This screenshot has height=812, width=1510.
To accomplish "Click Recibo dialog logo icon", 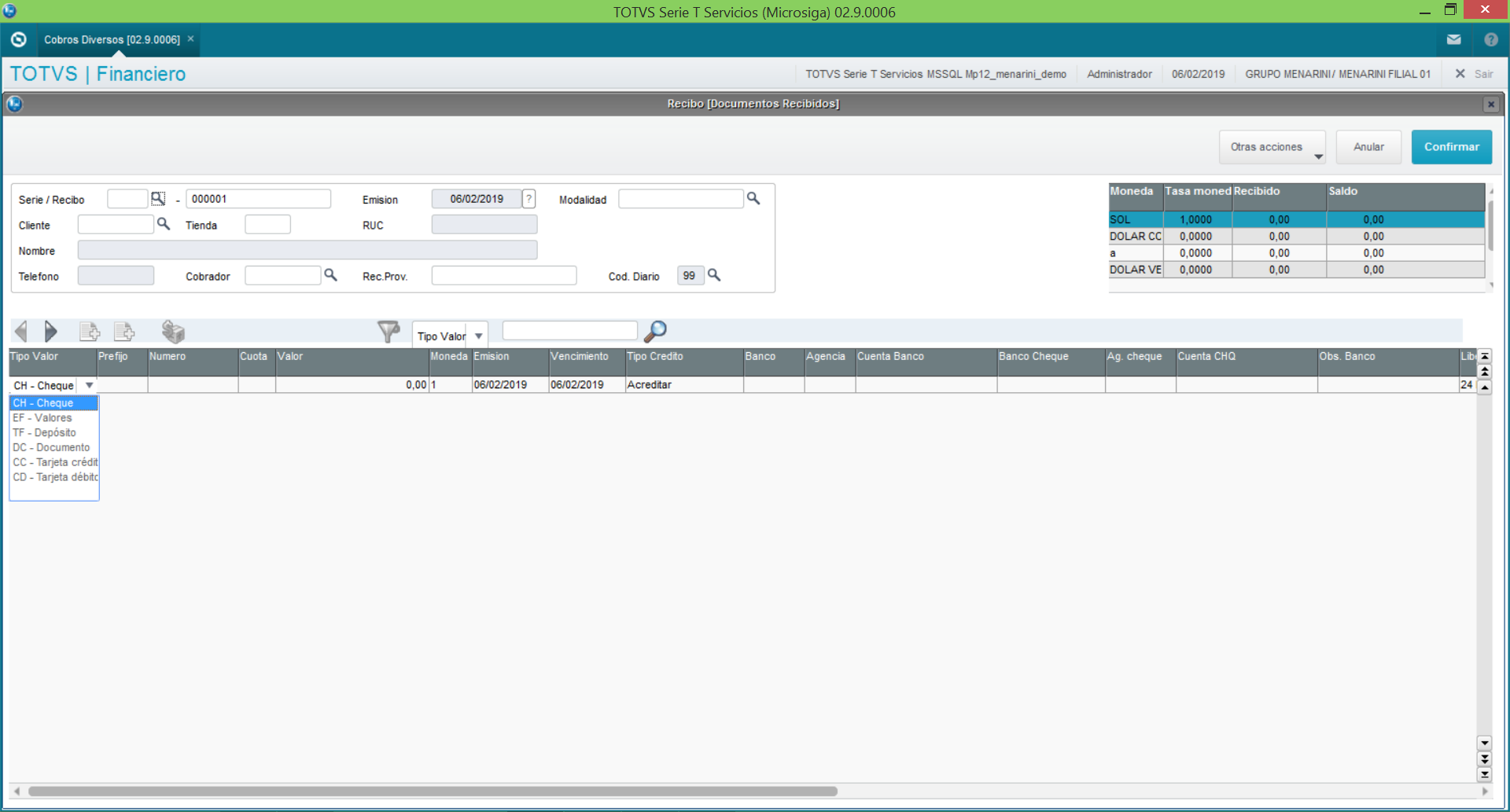I will 15,104.
